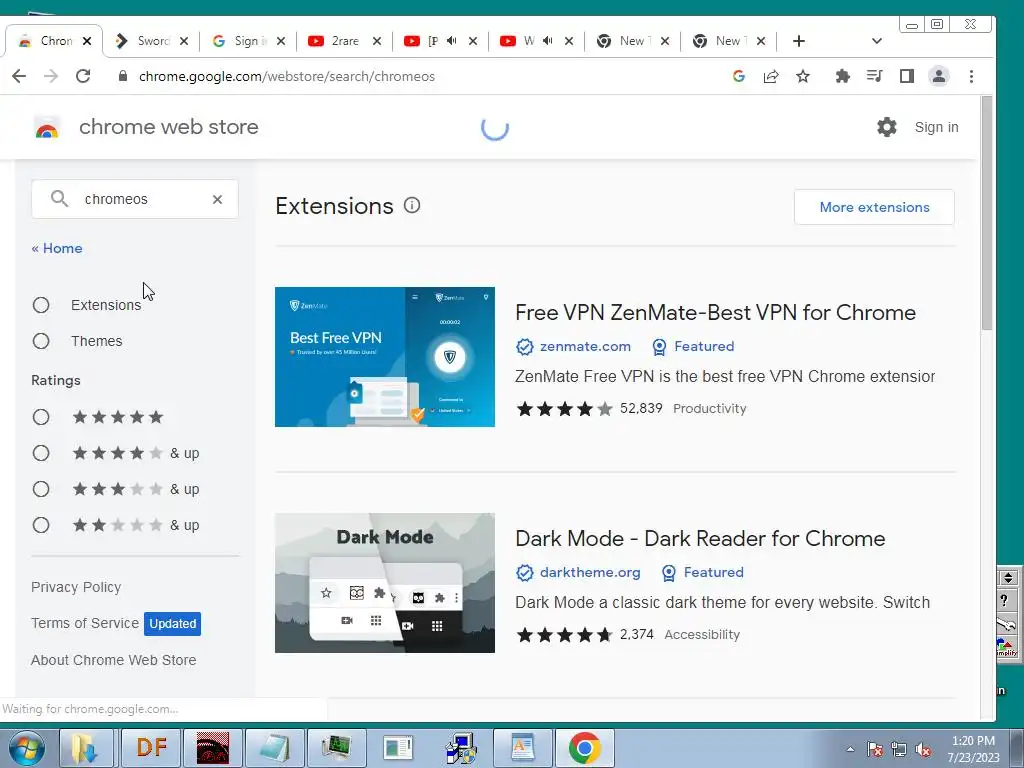The image size is (1024, 768).
Task: Show hidden system tray icons
Action: 850,749
